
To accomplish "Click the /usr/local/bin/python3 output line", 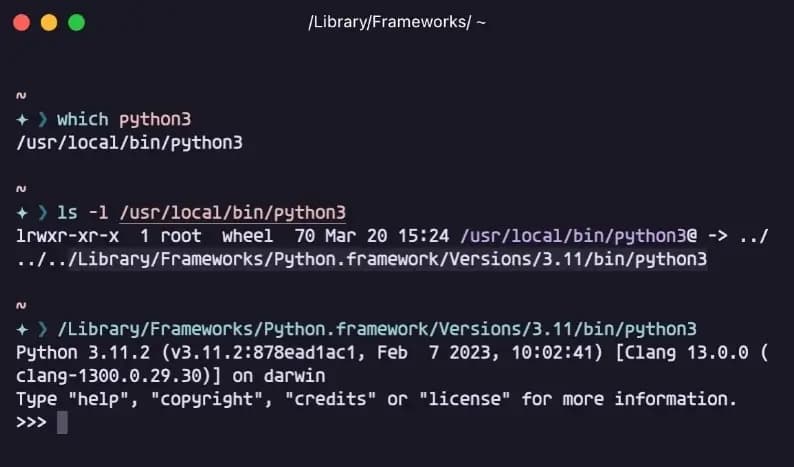I will pos(130,143).
